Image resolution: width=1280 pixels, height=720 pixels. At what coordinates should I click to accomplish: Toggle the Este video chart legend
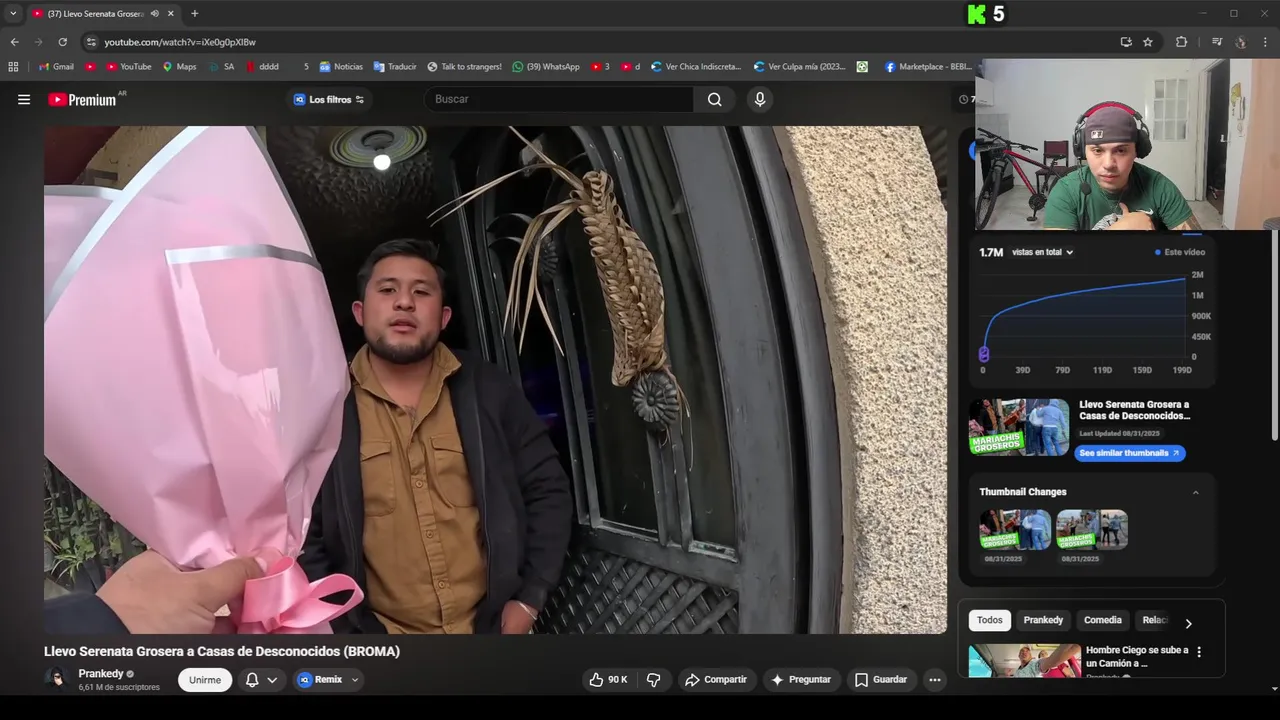click(1180, 252)
